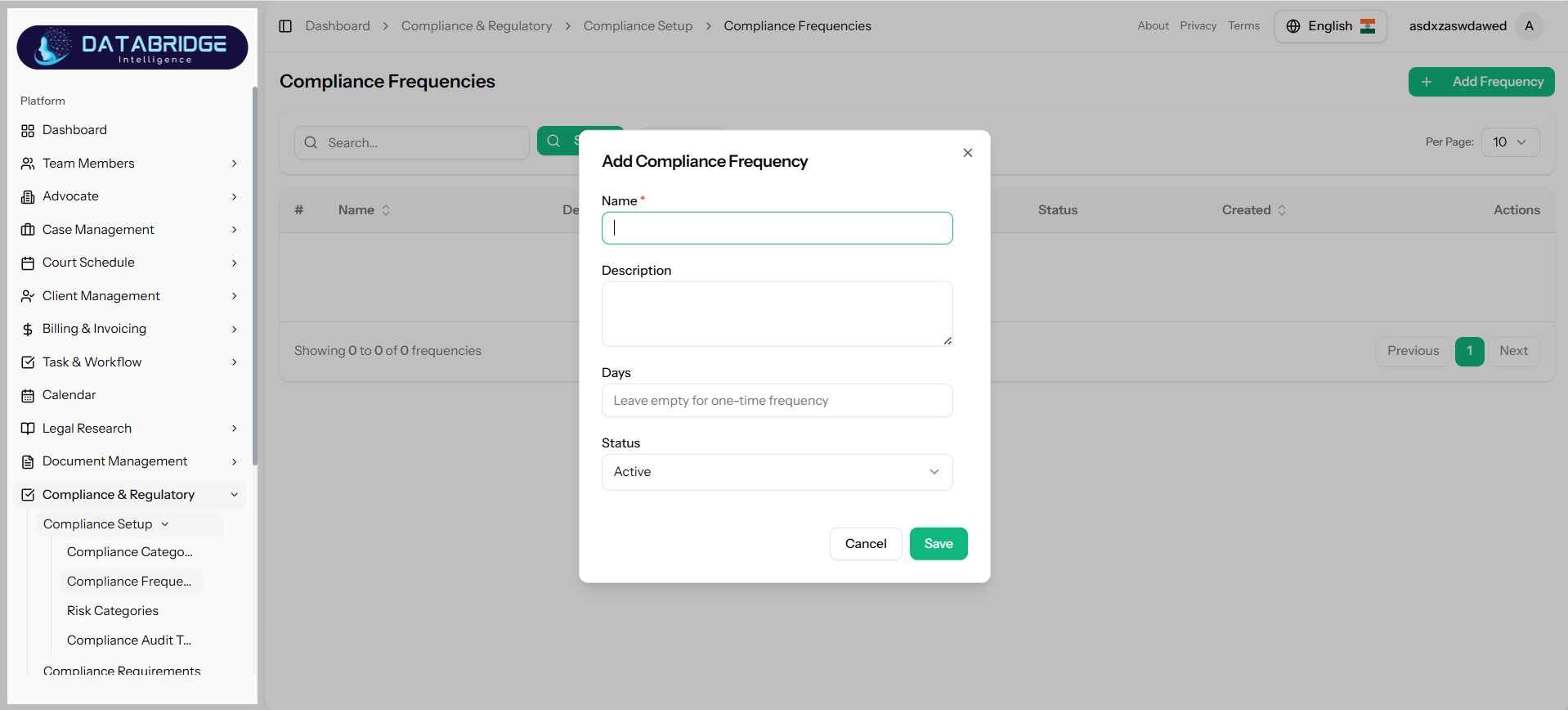Click the Save button
The width and height of the screenshot is (1568, 710).
pos(939,544)
